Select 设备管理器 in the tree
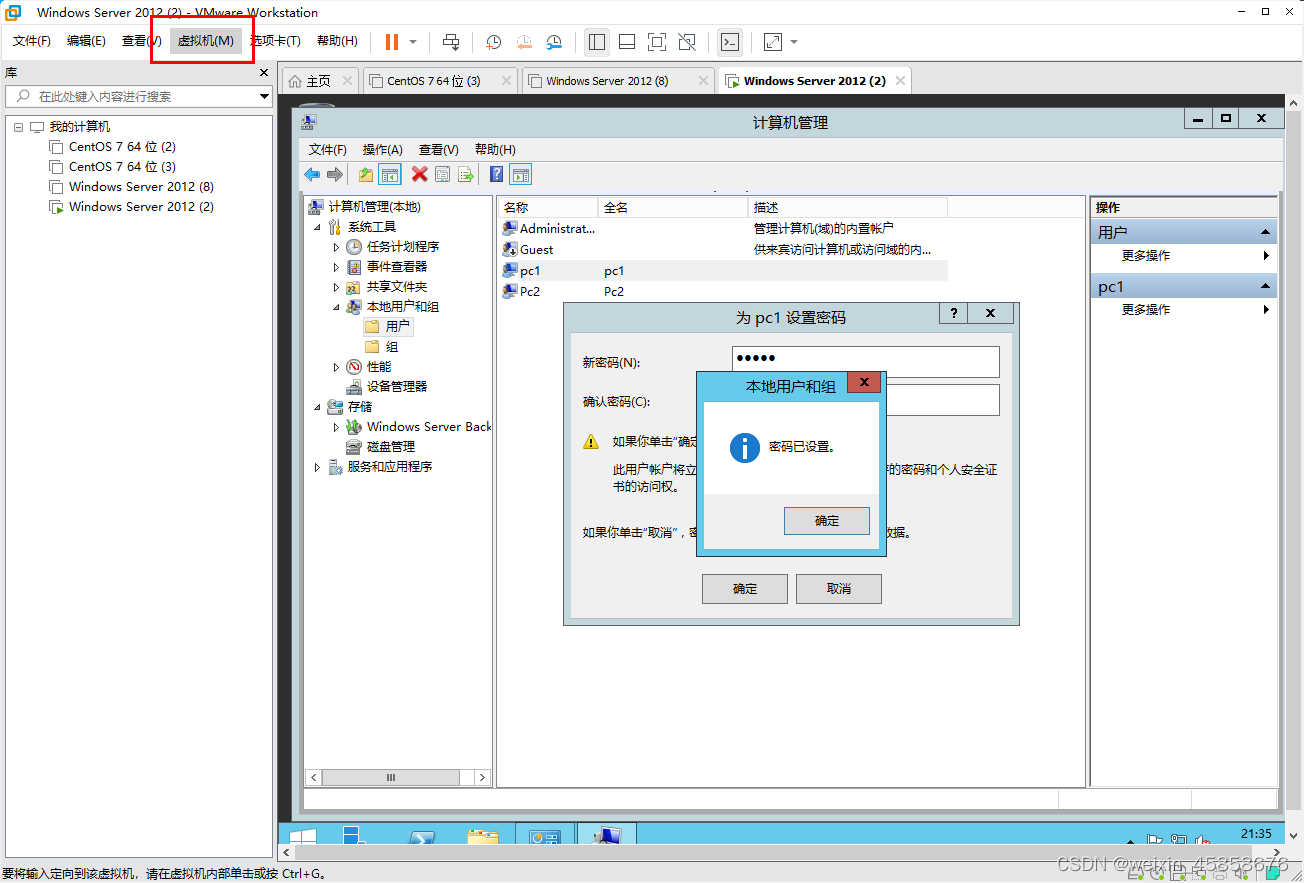The width and height of the screenshot is (1304, 883). click(387, 387)
